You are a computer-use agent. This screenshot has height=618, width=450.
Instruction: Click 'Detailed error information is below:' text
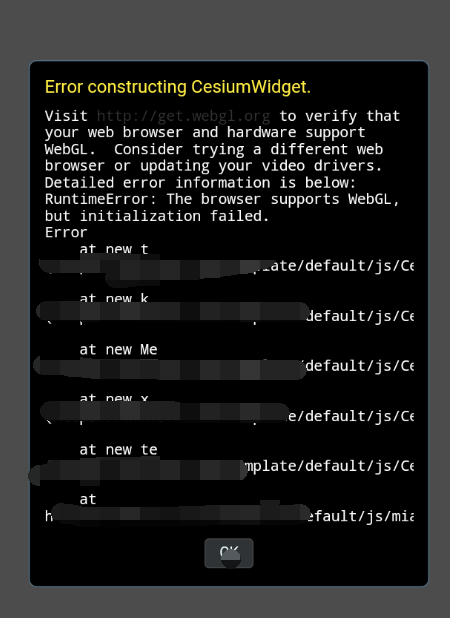click(x=200, y=182)
